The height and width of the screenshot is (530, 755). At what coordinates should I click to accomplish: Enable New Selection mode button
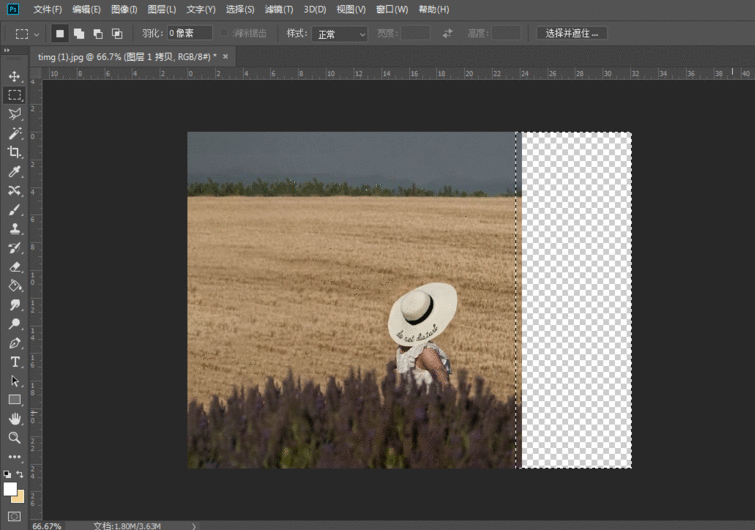60,34
